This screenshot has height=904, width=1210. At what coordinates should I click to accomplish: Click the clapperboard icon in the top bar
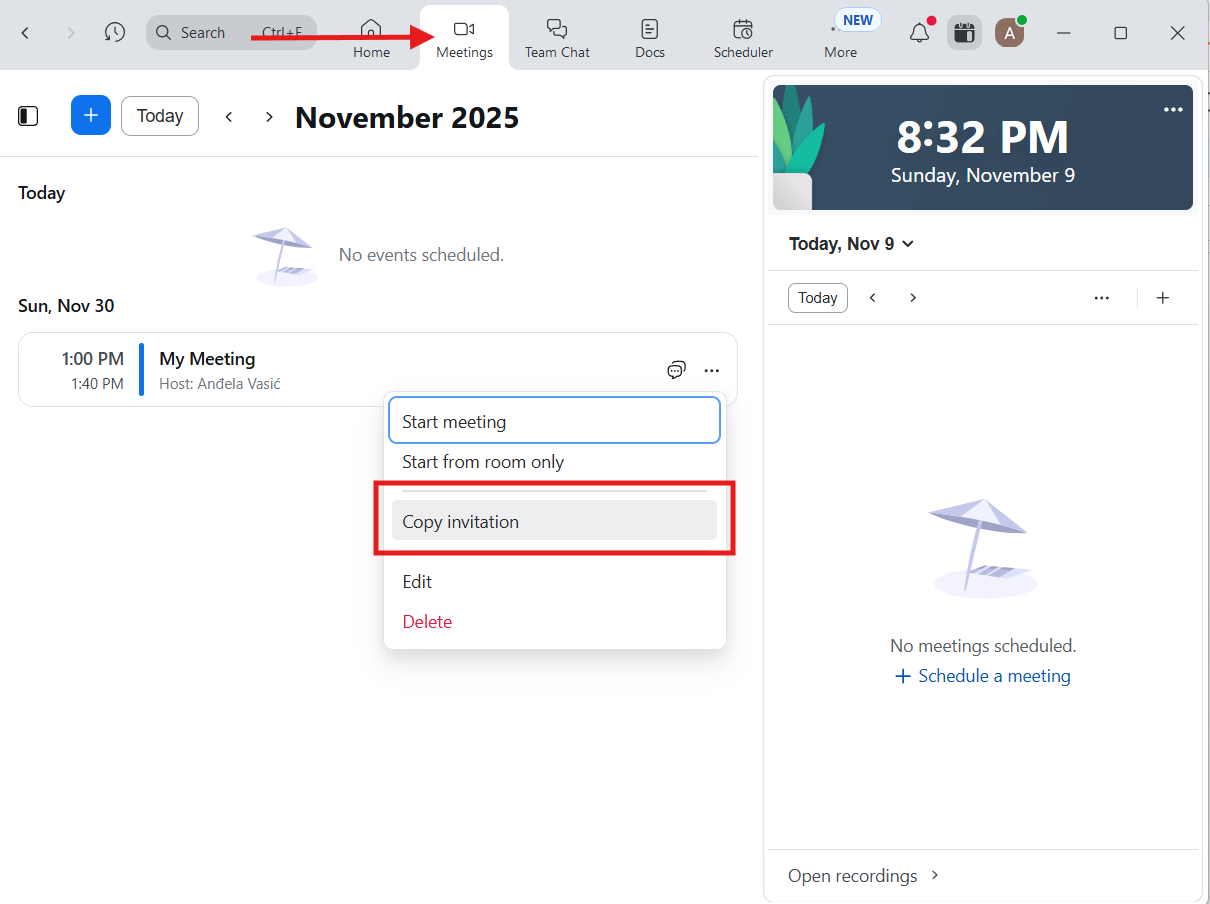coord(964,33)
